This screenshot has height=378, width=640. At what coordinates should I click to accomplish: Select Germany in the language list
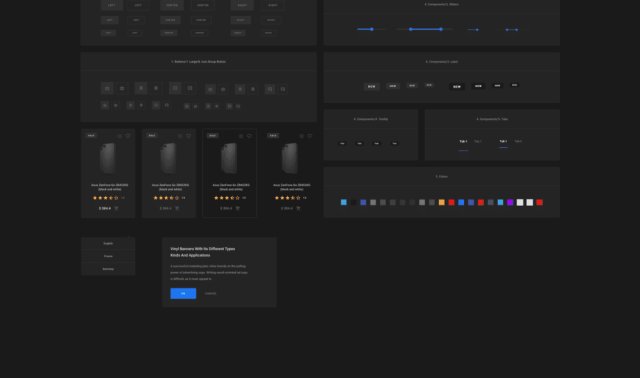click(x=108, y=269)
